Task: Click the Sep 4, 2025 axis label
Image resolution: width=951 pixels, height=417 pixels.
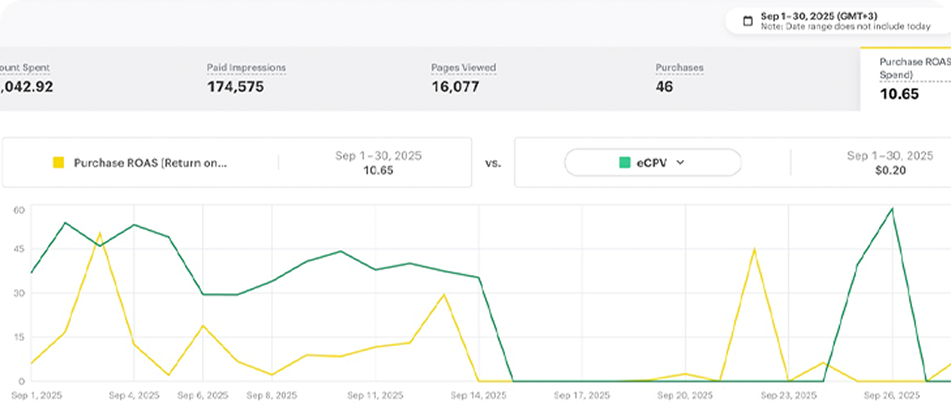Action: point(134,395)
